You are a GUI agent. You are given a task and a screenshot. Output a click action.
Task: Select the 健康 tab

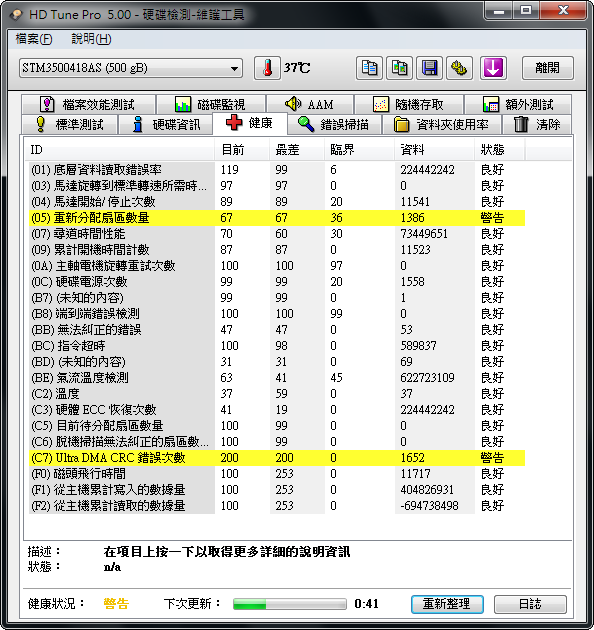(x=250, y=123)
